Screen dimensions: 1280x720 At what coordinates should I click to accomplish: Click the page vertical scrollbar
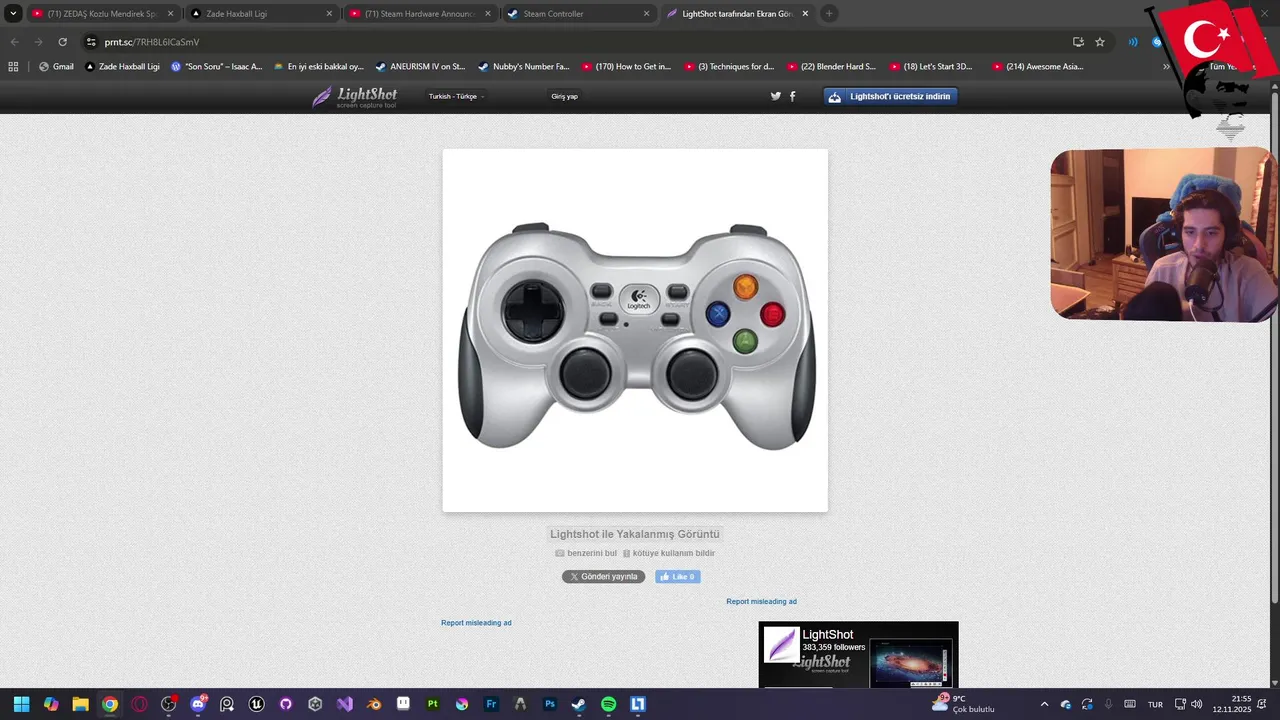point(1274,350)
